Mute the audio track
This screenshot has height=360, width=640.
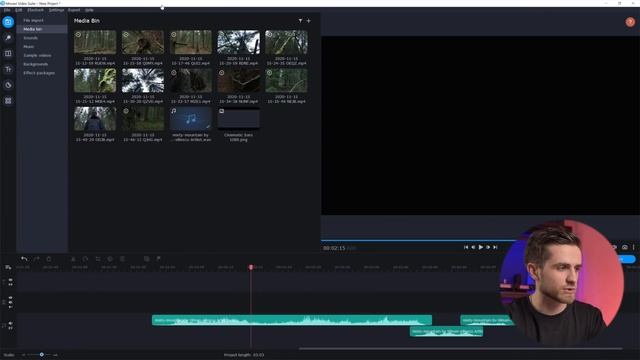(10, 323)
